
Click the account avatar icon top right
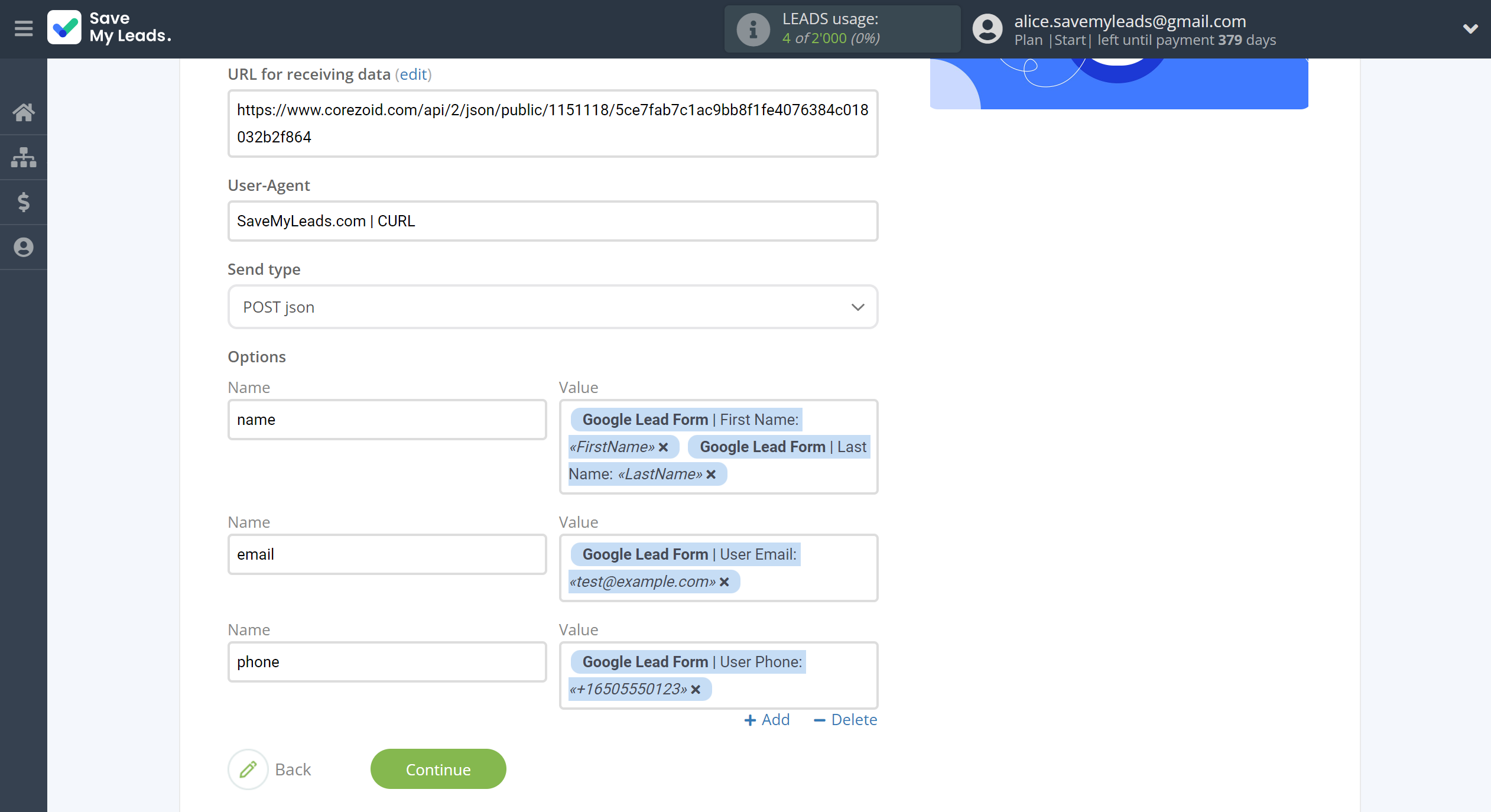click(x=986, y=29)
